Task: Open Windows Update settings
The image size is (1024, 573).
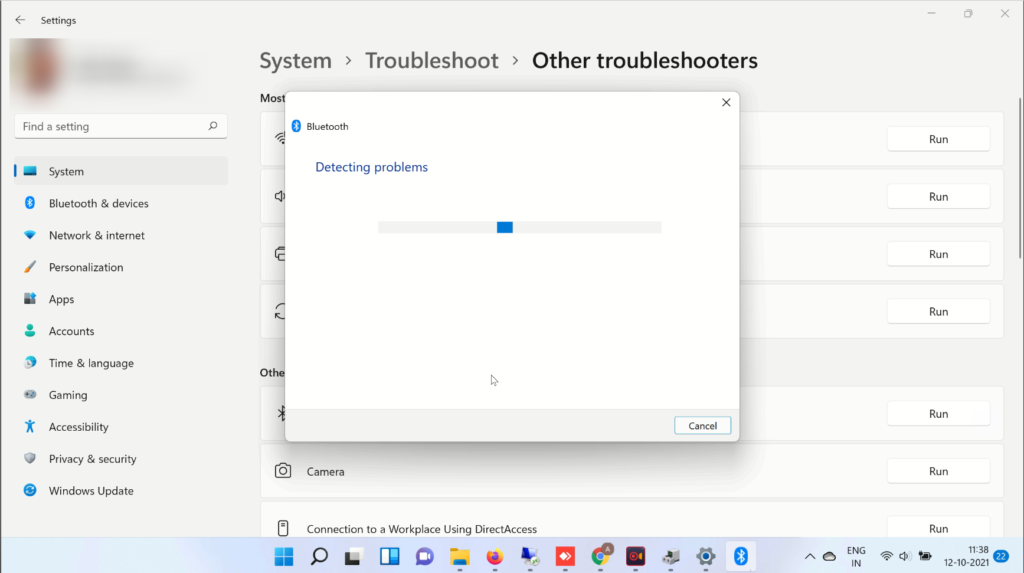Action: [121, 491]
